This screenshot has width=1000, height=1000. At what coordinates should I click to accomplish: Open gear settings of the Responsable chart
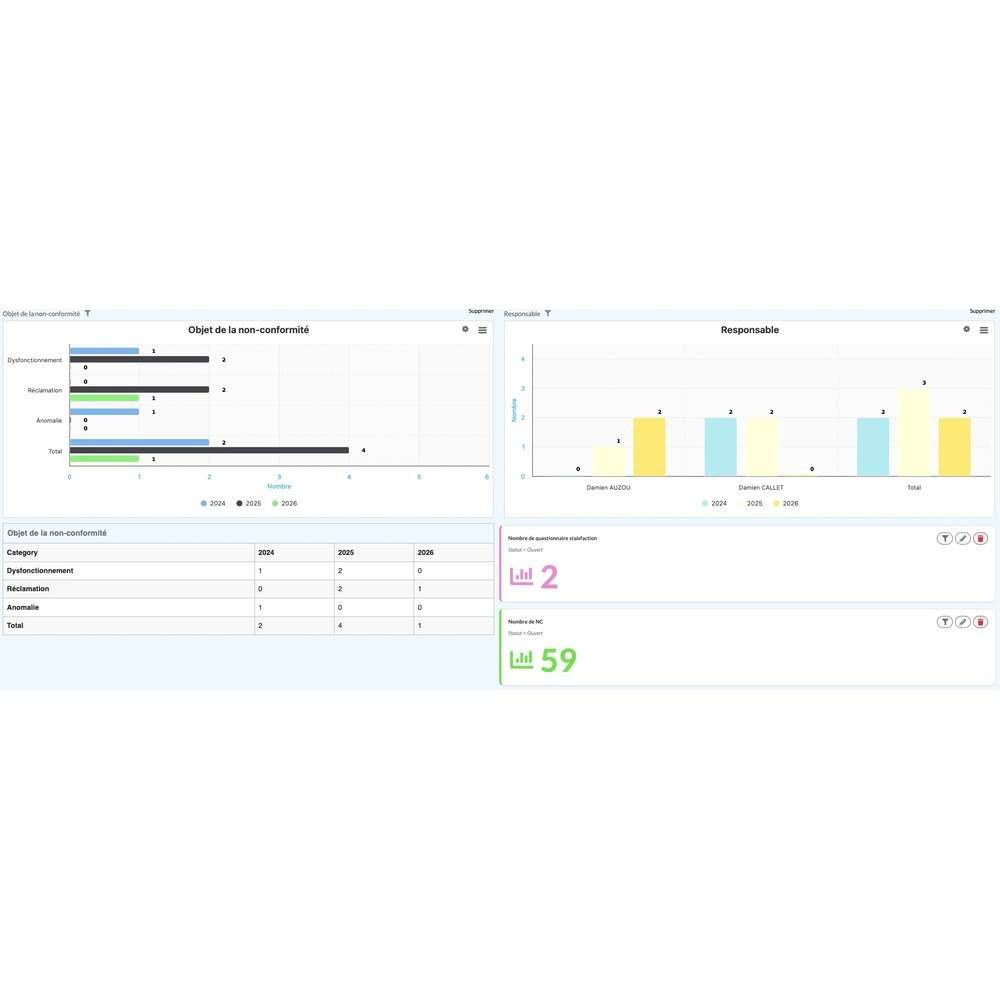click(966, 329)
